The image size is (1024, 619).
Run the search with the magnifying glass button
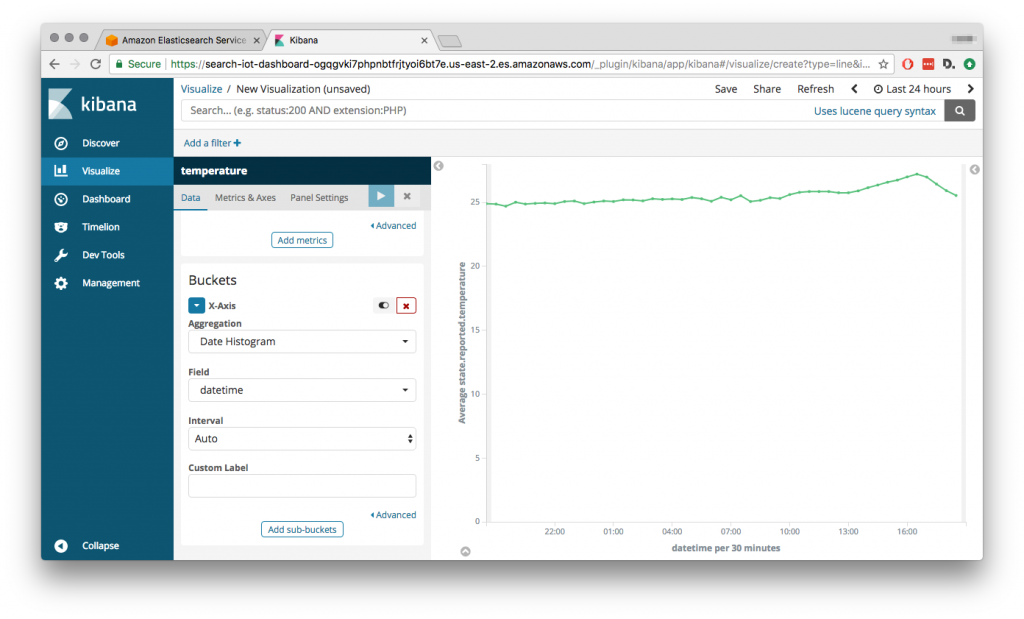click(x=959, y=110)
